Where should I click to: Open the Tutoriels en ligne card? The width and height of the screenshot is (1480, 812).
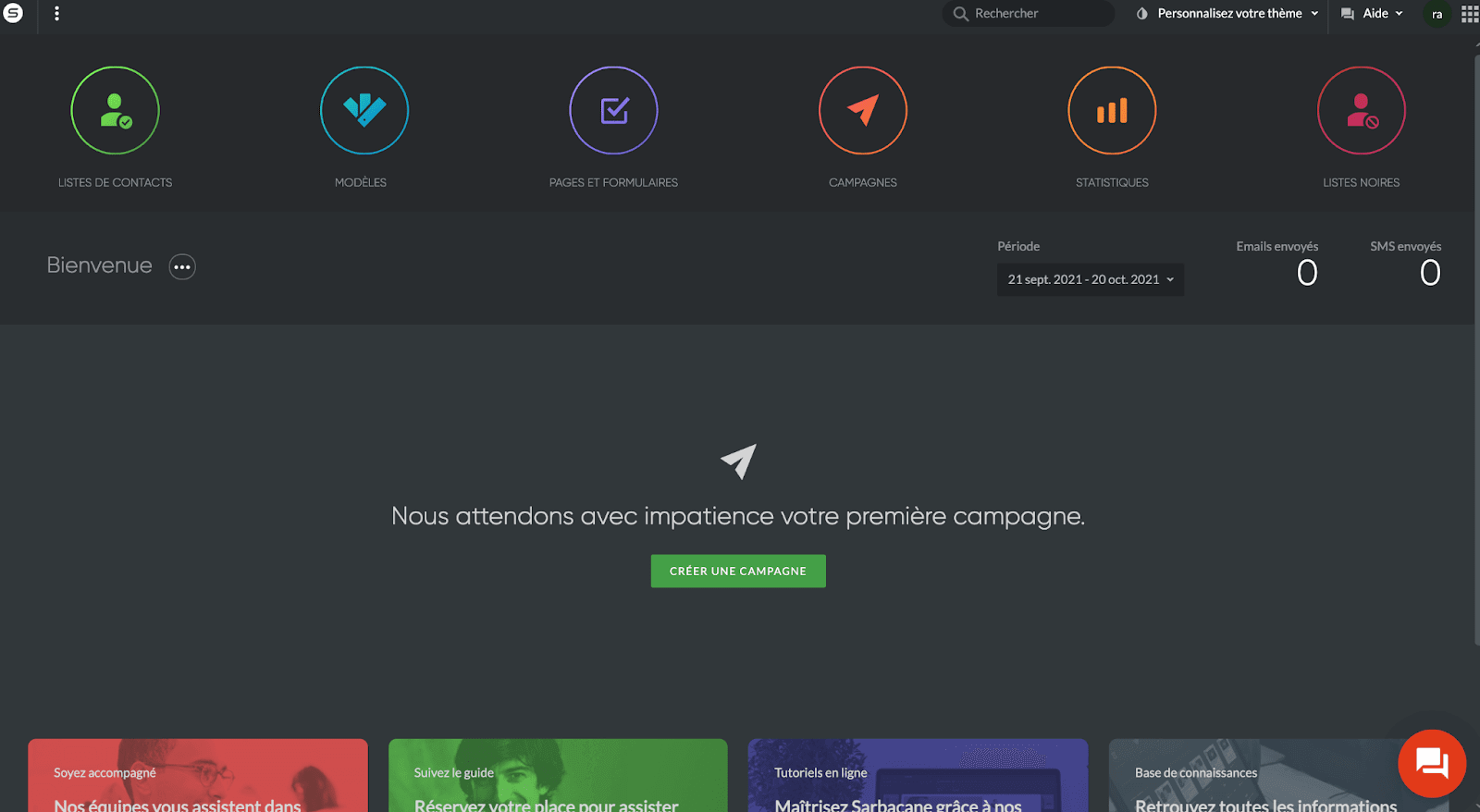(x=918, y=775)
